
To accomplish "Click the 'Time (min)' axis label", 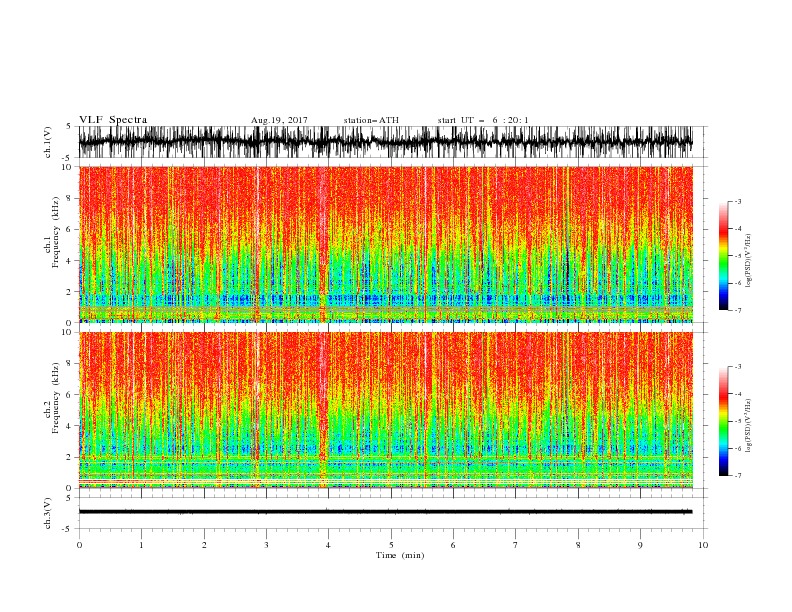I will [x=400, y=555].
